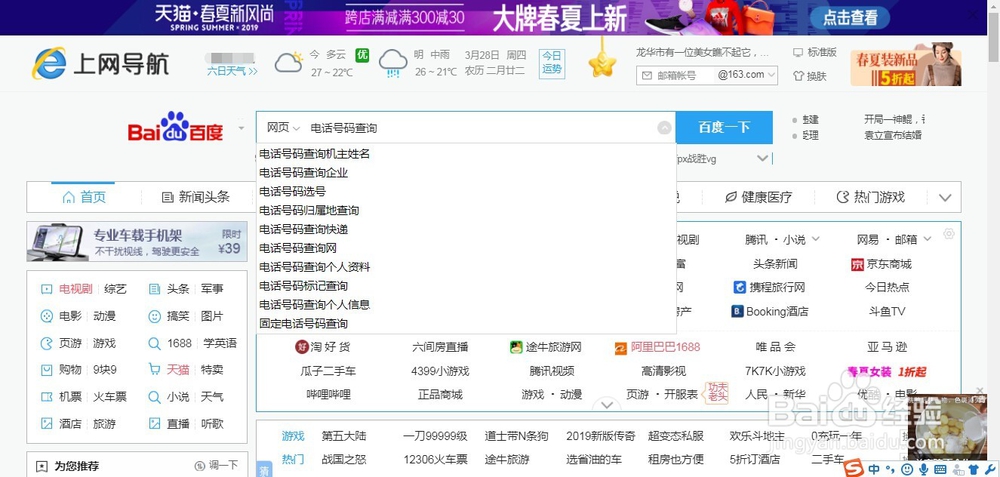
Task: Click the 今日运势 button
Action: click(x=552, y=64)
